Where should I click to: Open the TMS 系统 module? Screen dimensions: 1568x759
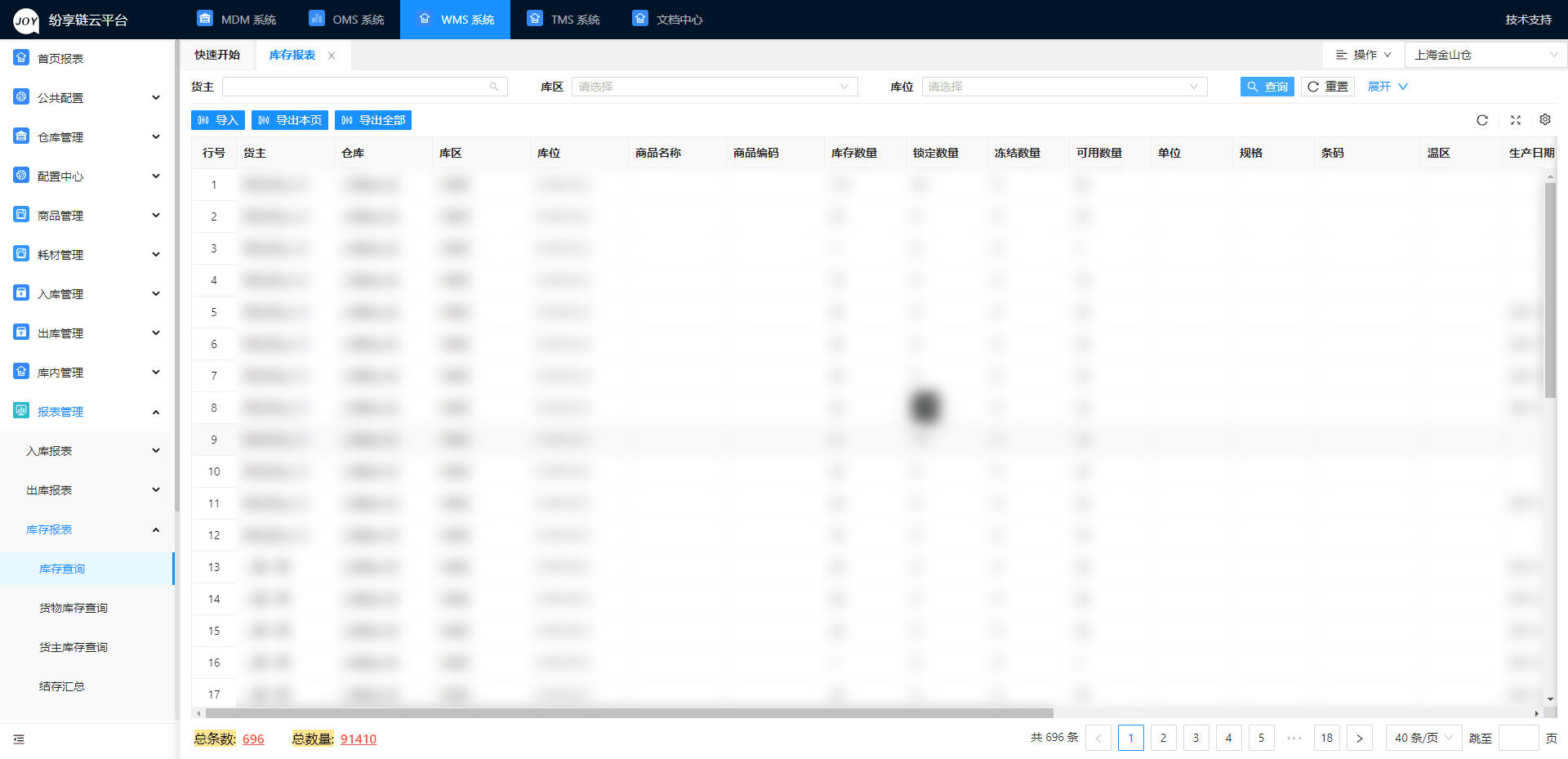coord(563,20)
